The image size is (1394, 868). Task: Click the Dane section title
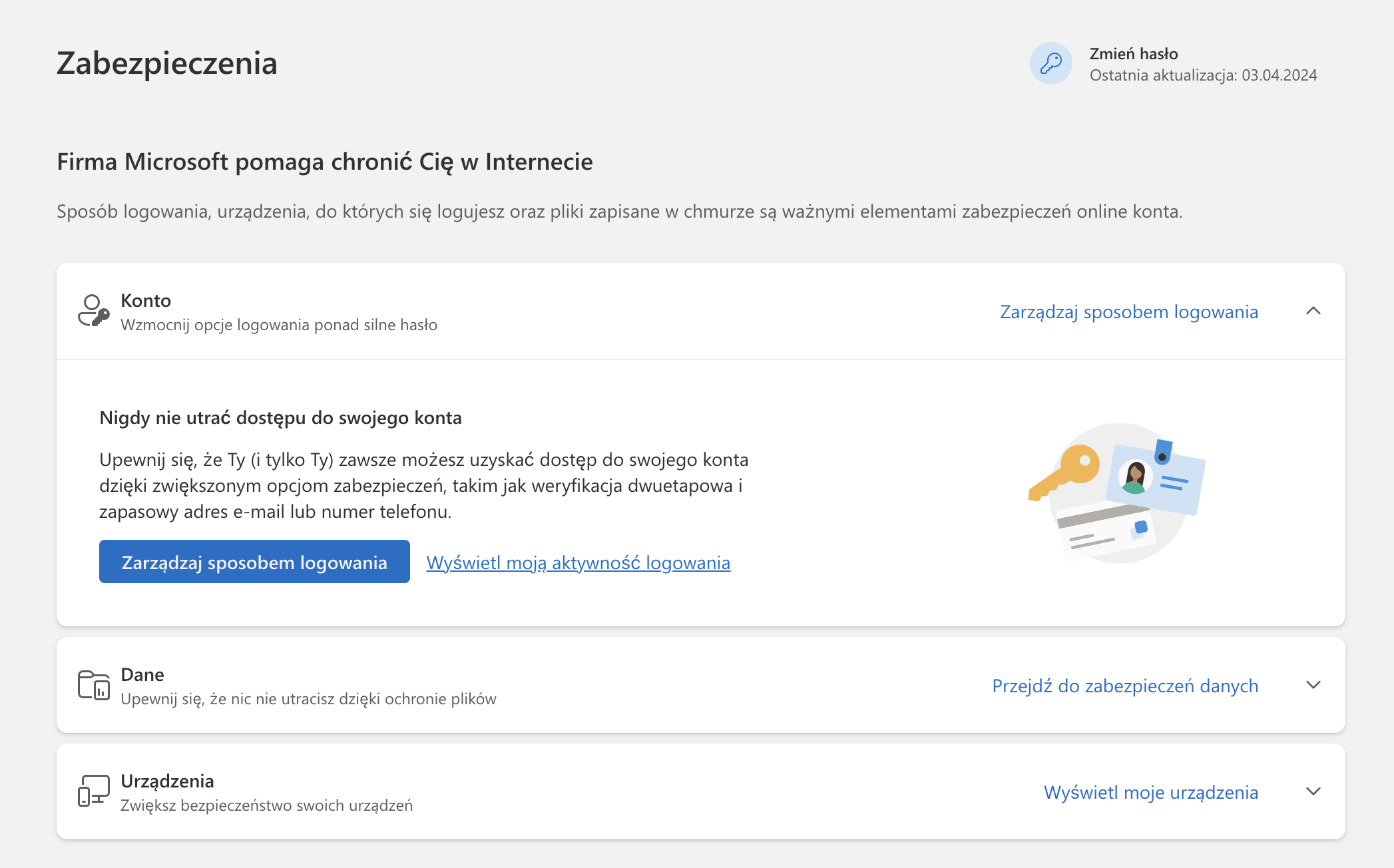(x=142, y=674)
